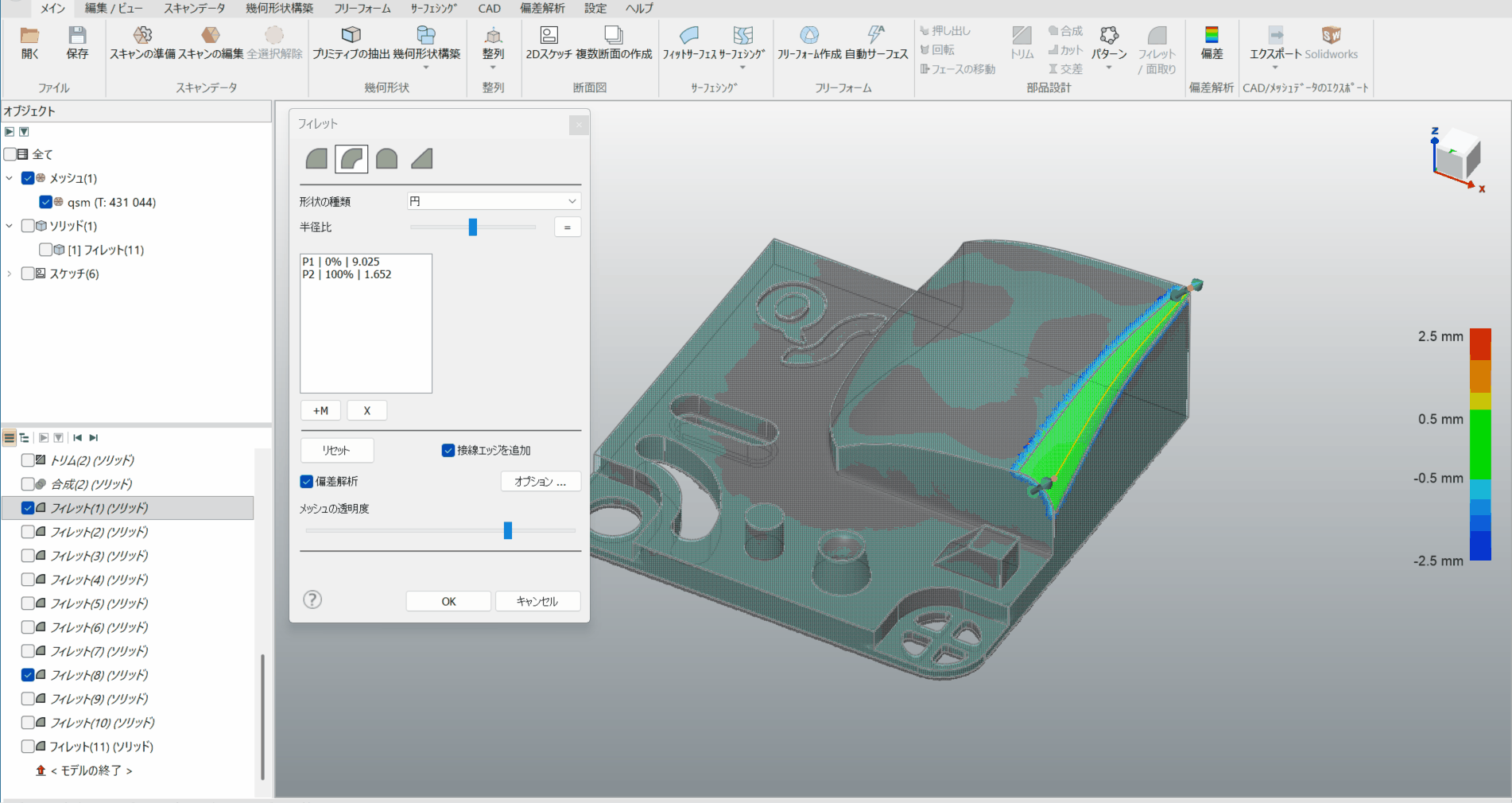Open the サーフェシング ribbon tab
The image size is (1512, 803).
434,9
